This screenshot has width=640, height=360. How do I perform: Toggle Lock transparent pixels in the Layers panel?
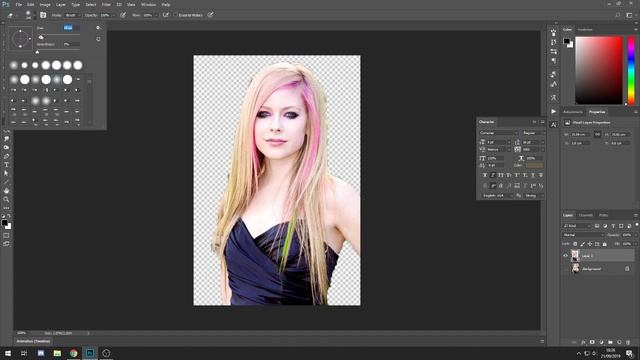pyautogui.click(x=575, y=244)
